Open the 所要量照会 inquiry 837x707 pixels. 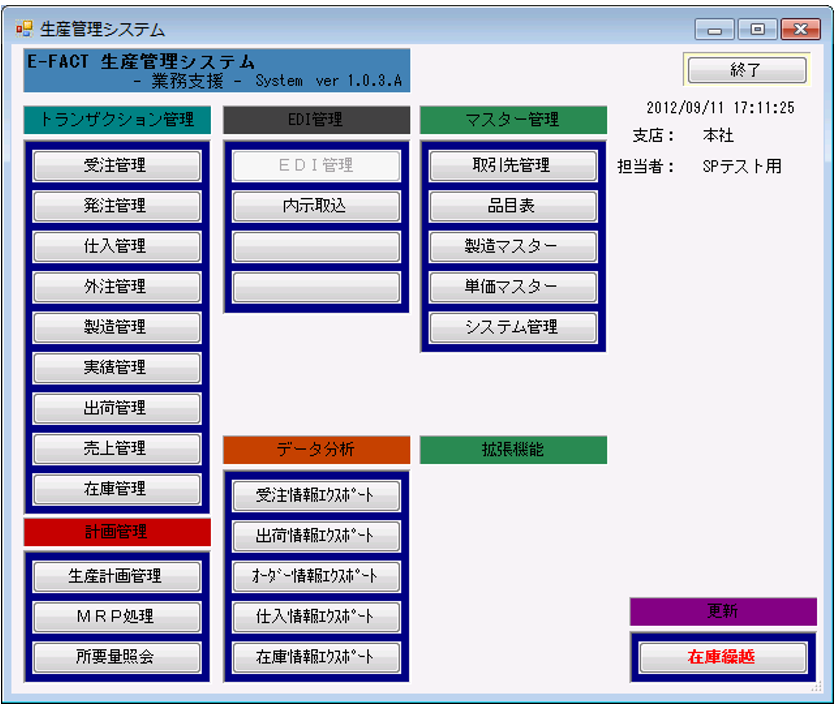coord(116,658)
